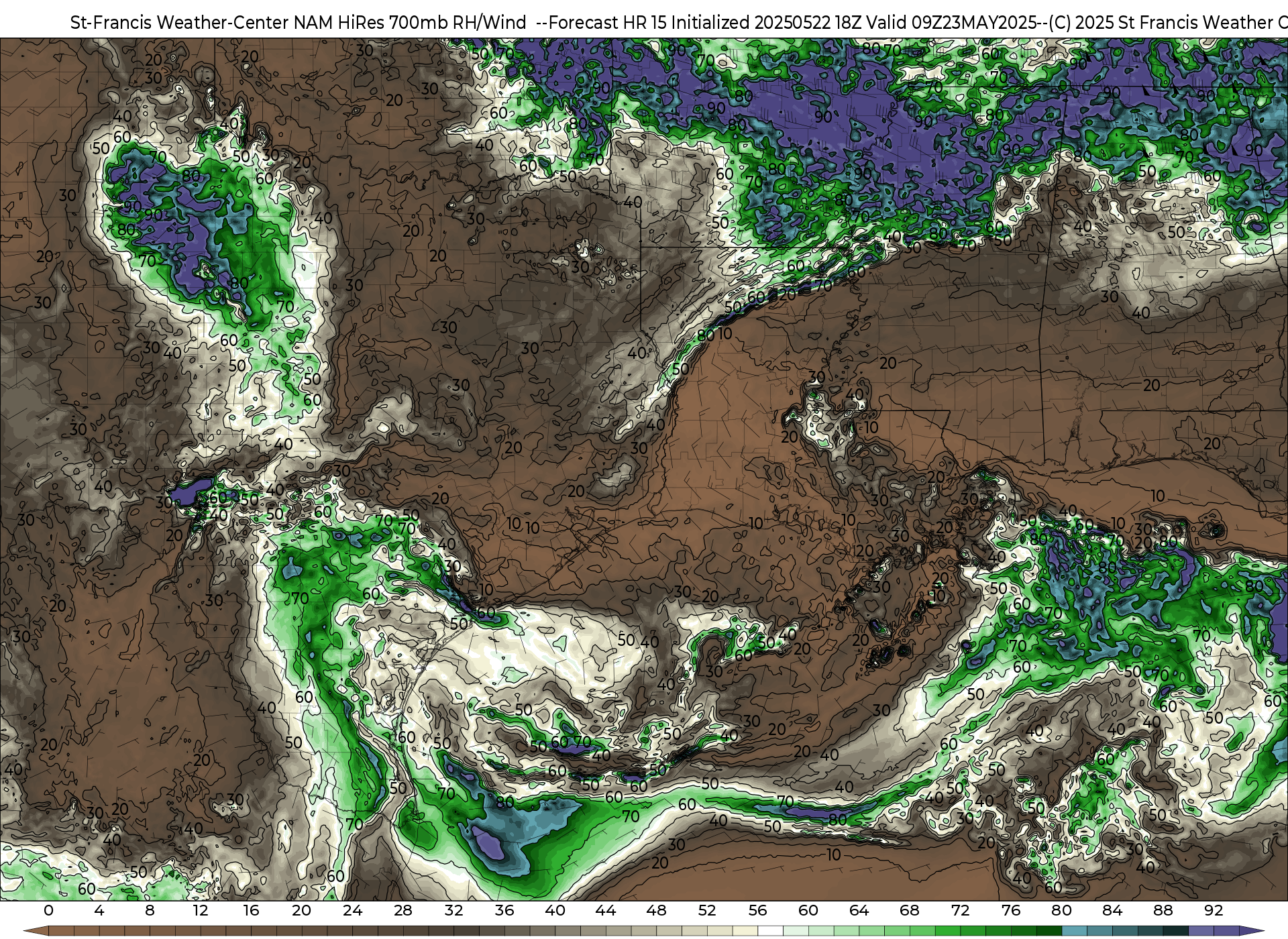The height and width of the screenshot is (939, 1288).
Task: Click the colorbar scale label 44
Action: pos(606,910)
